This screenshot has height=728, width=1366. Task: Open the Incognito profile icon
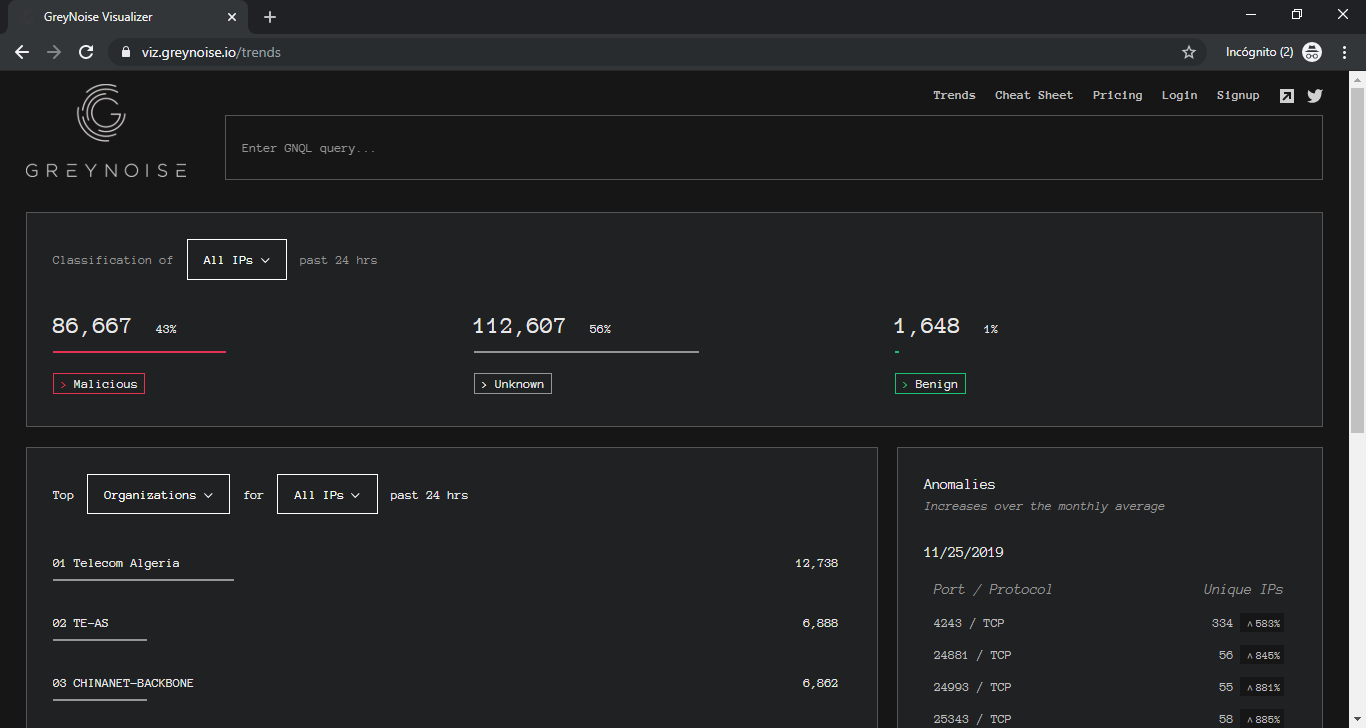click(x=1312, y=52)
